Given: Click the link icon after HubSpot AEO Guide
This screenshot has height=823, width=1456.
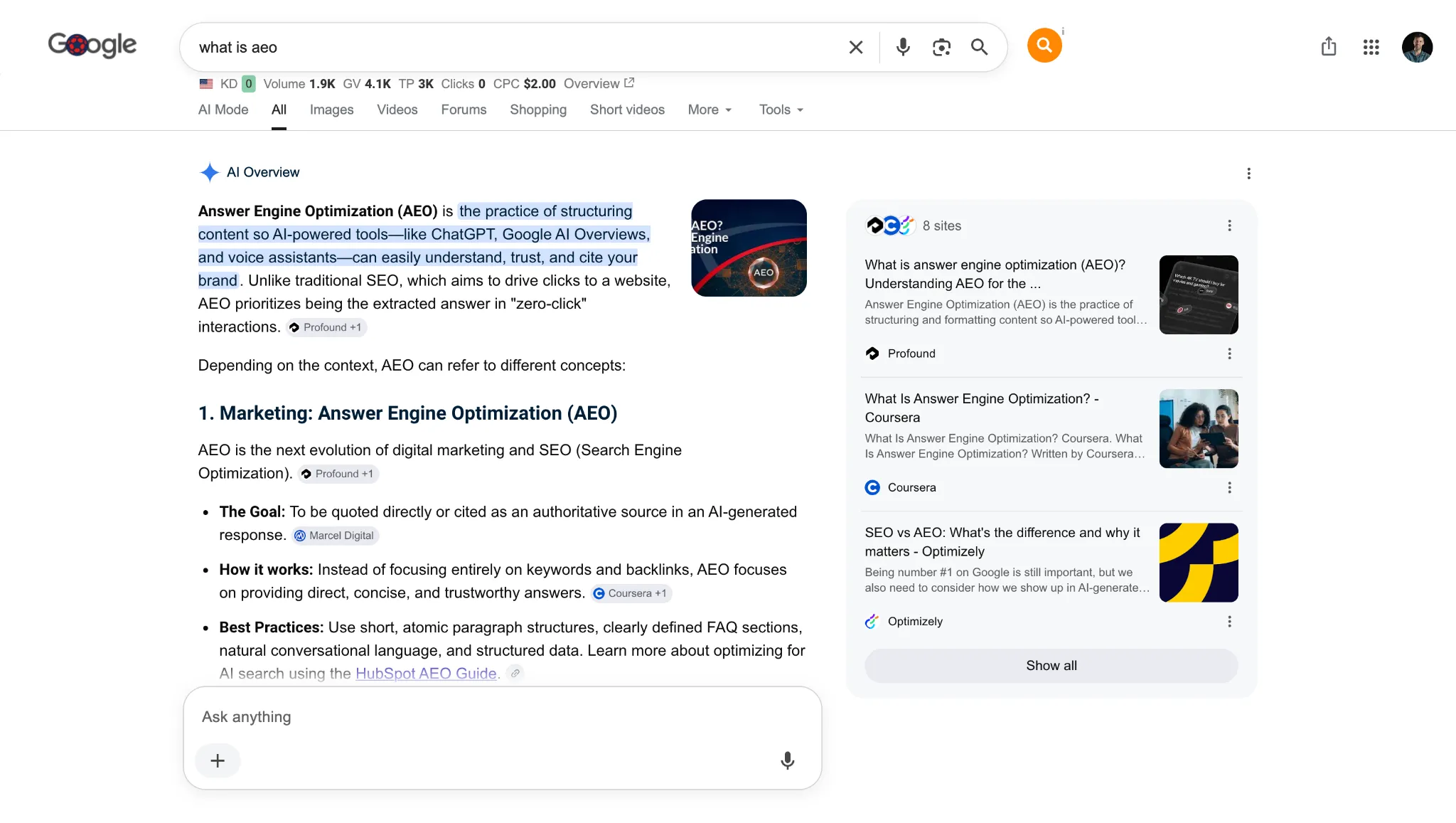Looking at the screenshot, I should pos(515,673).
